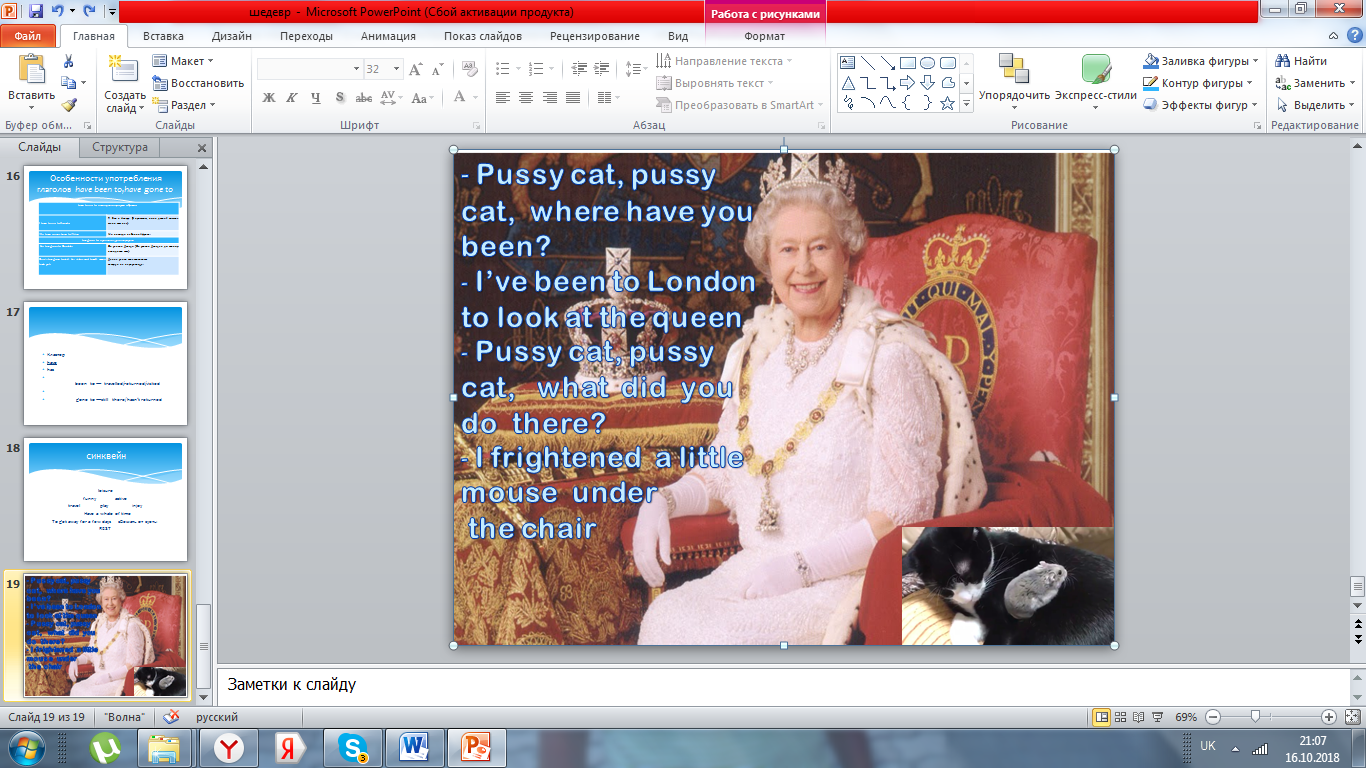
Task: Open Skype from the taskbar
Action: pos(353,747)
